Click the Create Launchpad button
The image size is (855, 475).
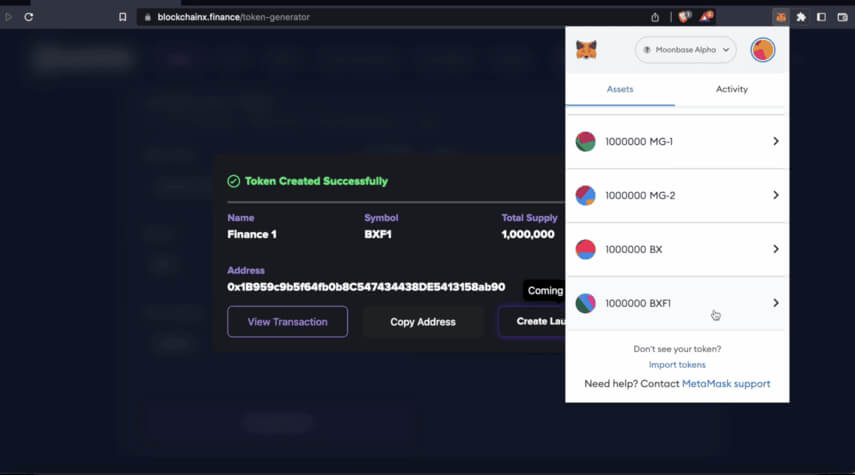pos(532,322)
